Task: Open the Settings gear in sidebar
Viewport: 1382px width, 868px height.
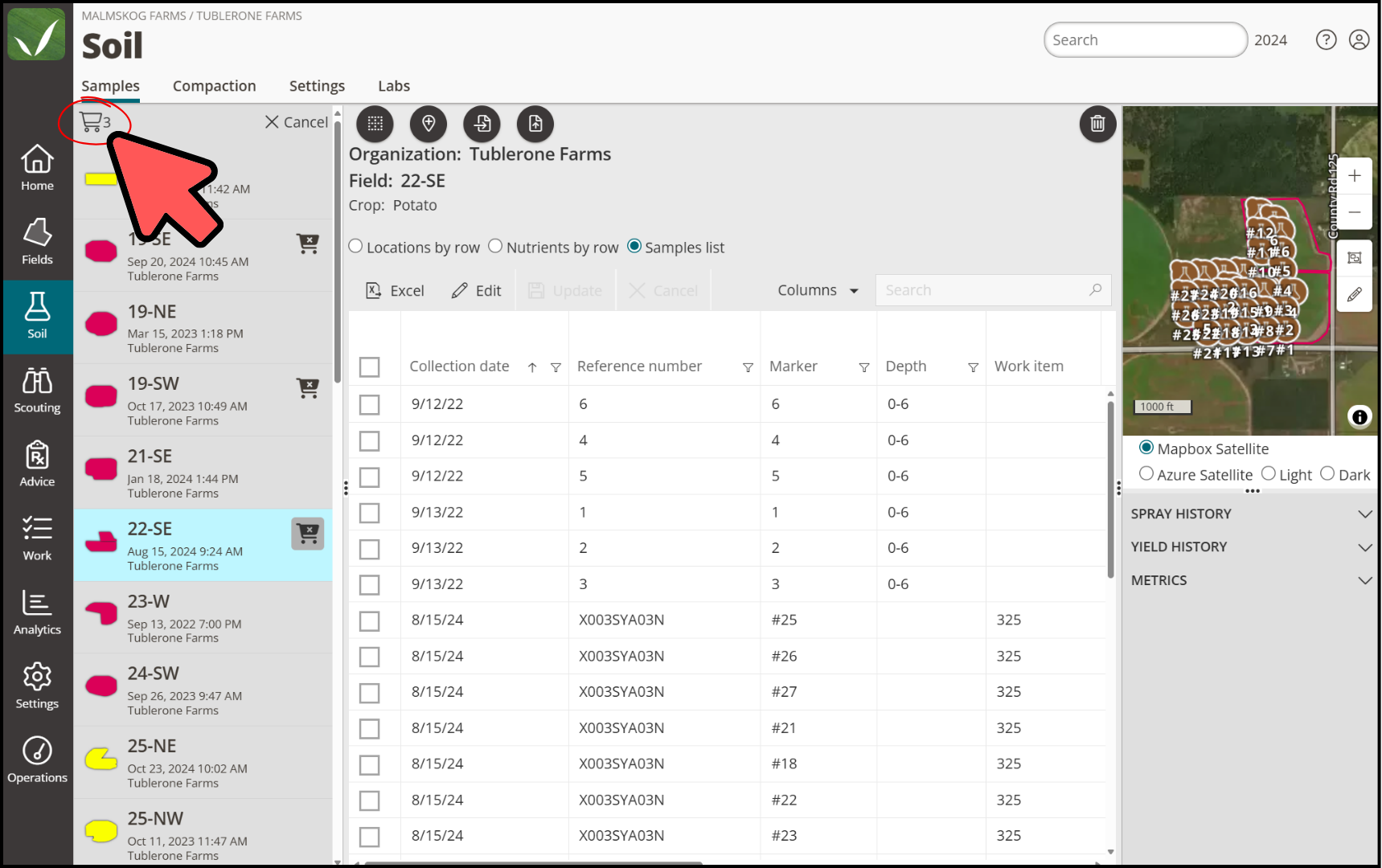Action: (37, 686)
